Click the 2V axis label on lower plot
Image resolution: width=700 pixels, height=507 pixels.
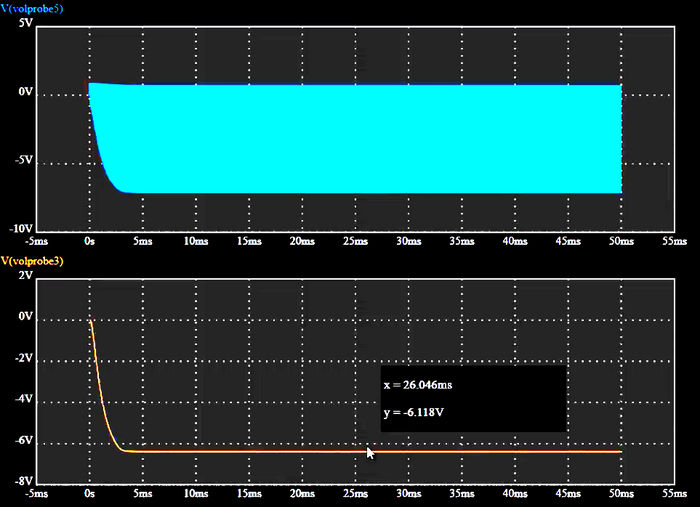point(26,275)
